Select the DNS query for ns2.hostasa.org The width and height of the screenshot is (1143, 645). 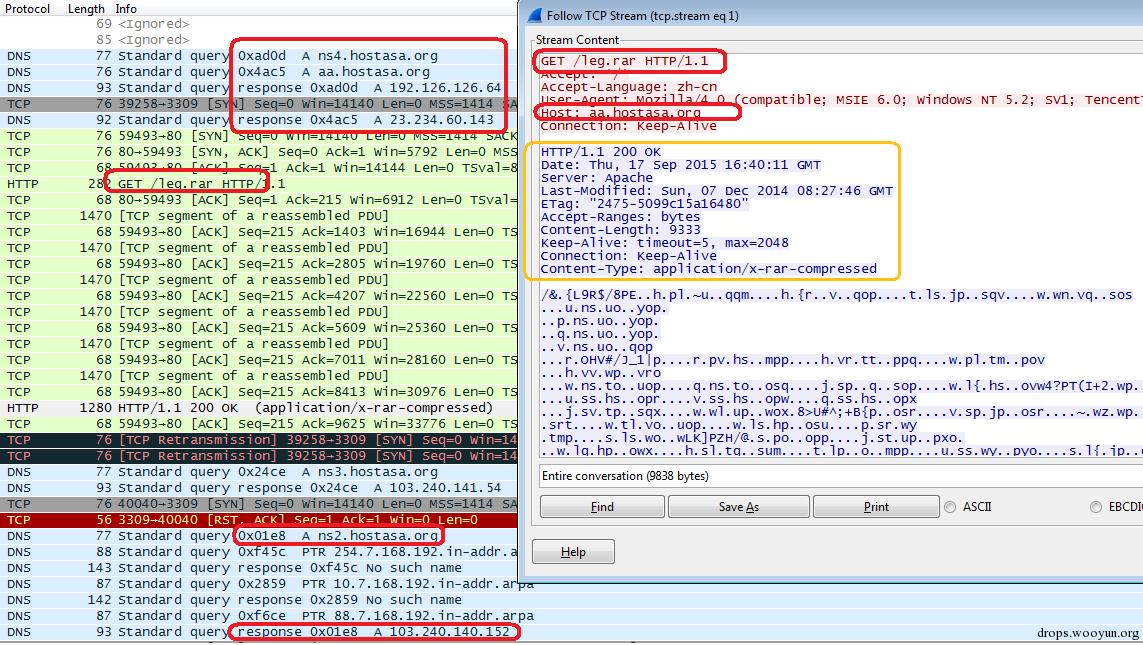click(260, 536)
